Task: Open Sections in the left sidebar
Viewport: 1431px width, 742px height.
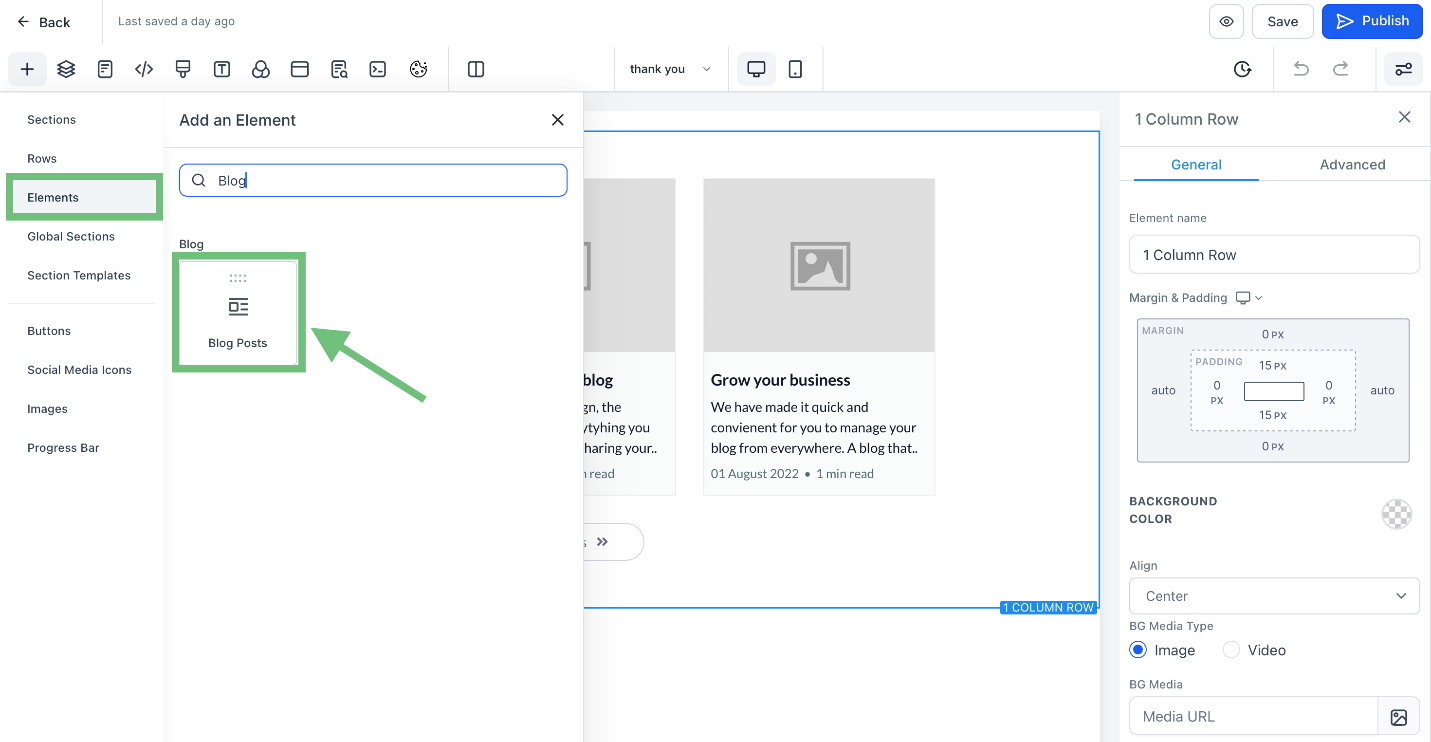Action: tap(52, 120)
